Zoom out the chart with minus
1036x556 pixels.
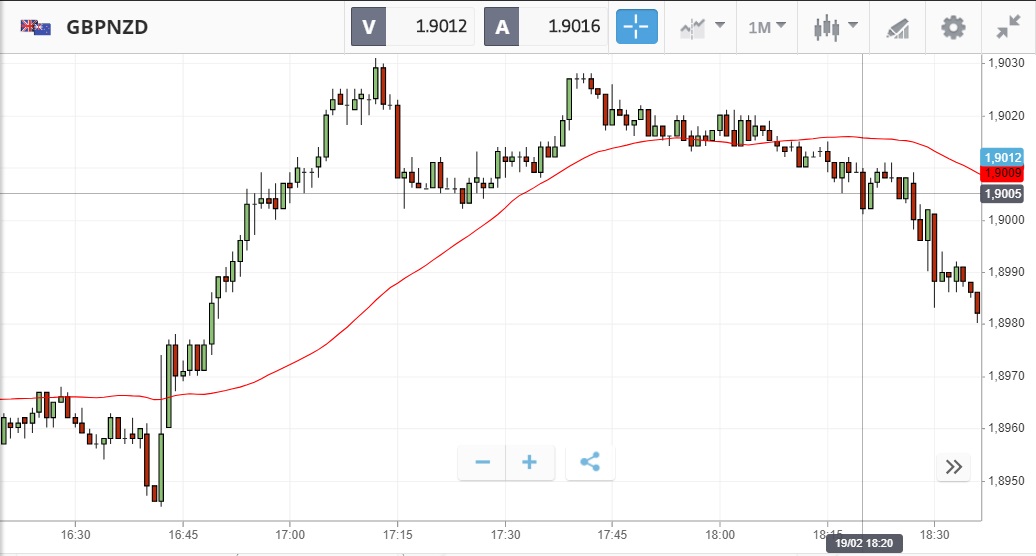483,462
